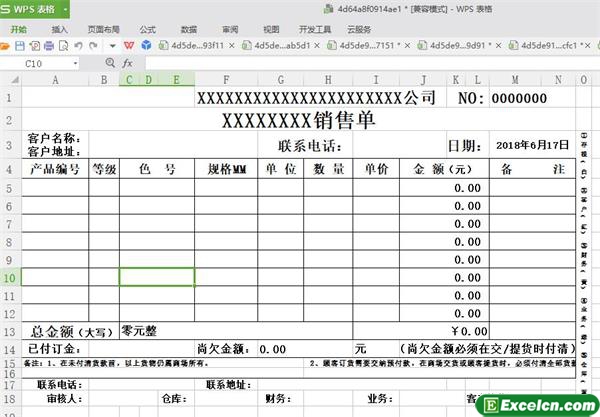Viewport: 600px width, 417px height.
Task: Open the 审阅 ribbon tab
Action: tap(230, 29)
